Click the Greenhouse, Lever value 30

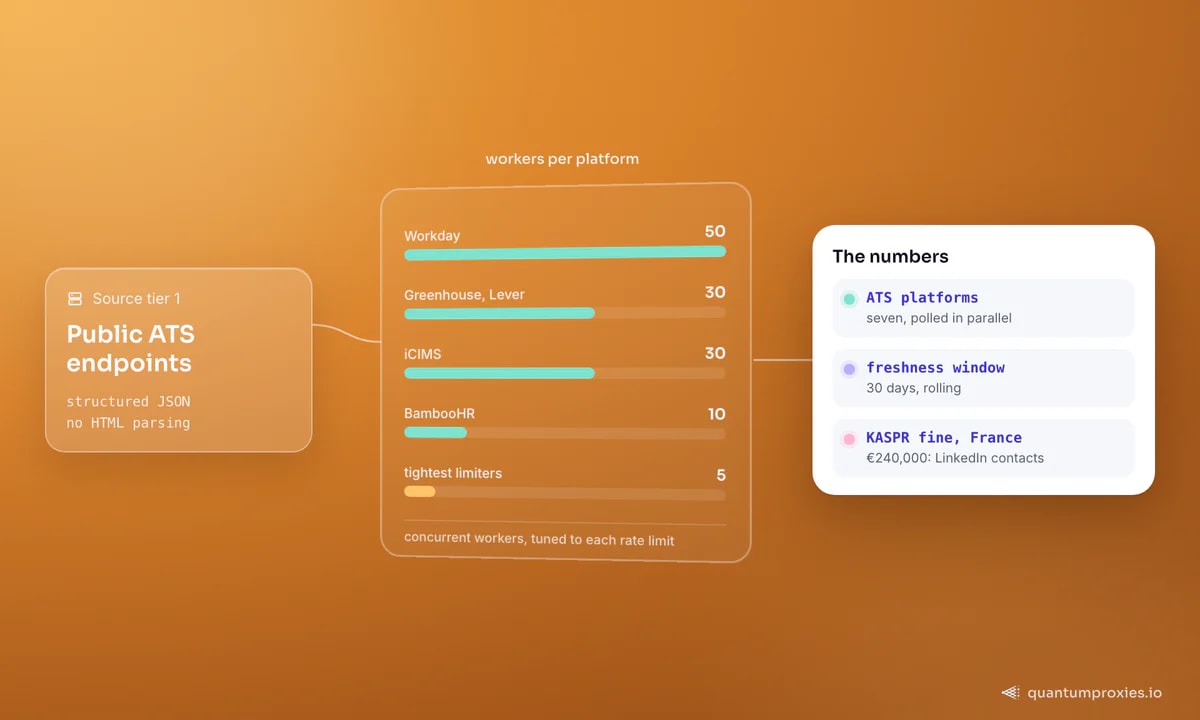[715, 293]
